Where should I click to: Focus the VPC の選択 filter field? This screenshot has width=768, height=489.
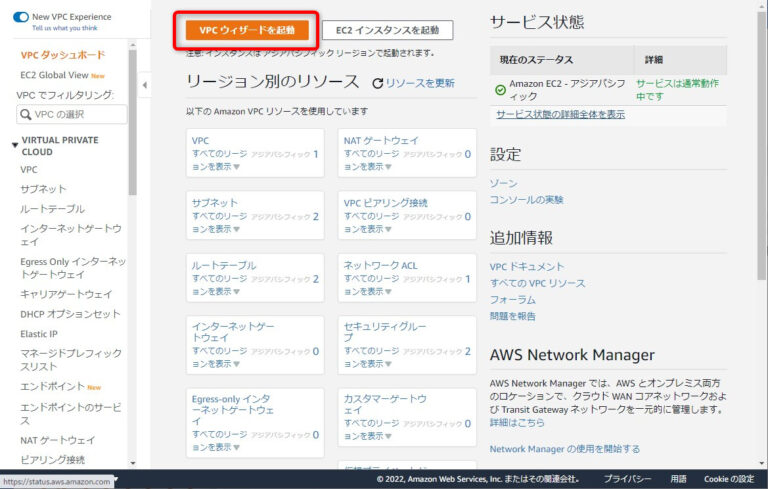point(72,114)
